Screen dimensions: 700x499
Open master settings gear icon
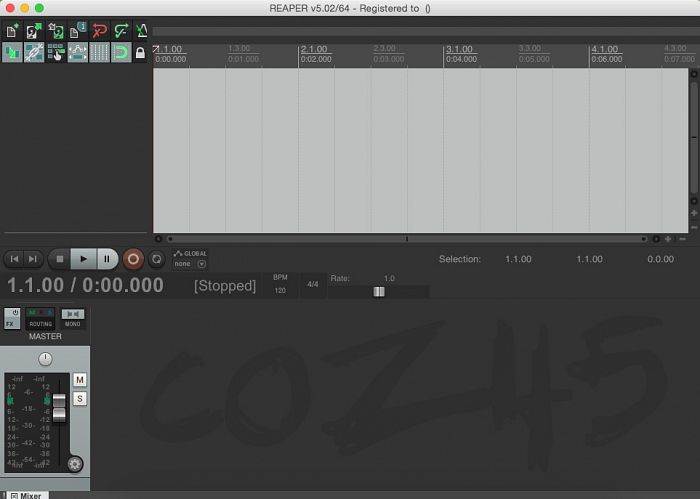[x=75, y=464]
